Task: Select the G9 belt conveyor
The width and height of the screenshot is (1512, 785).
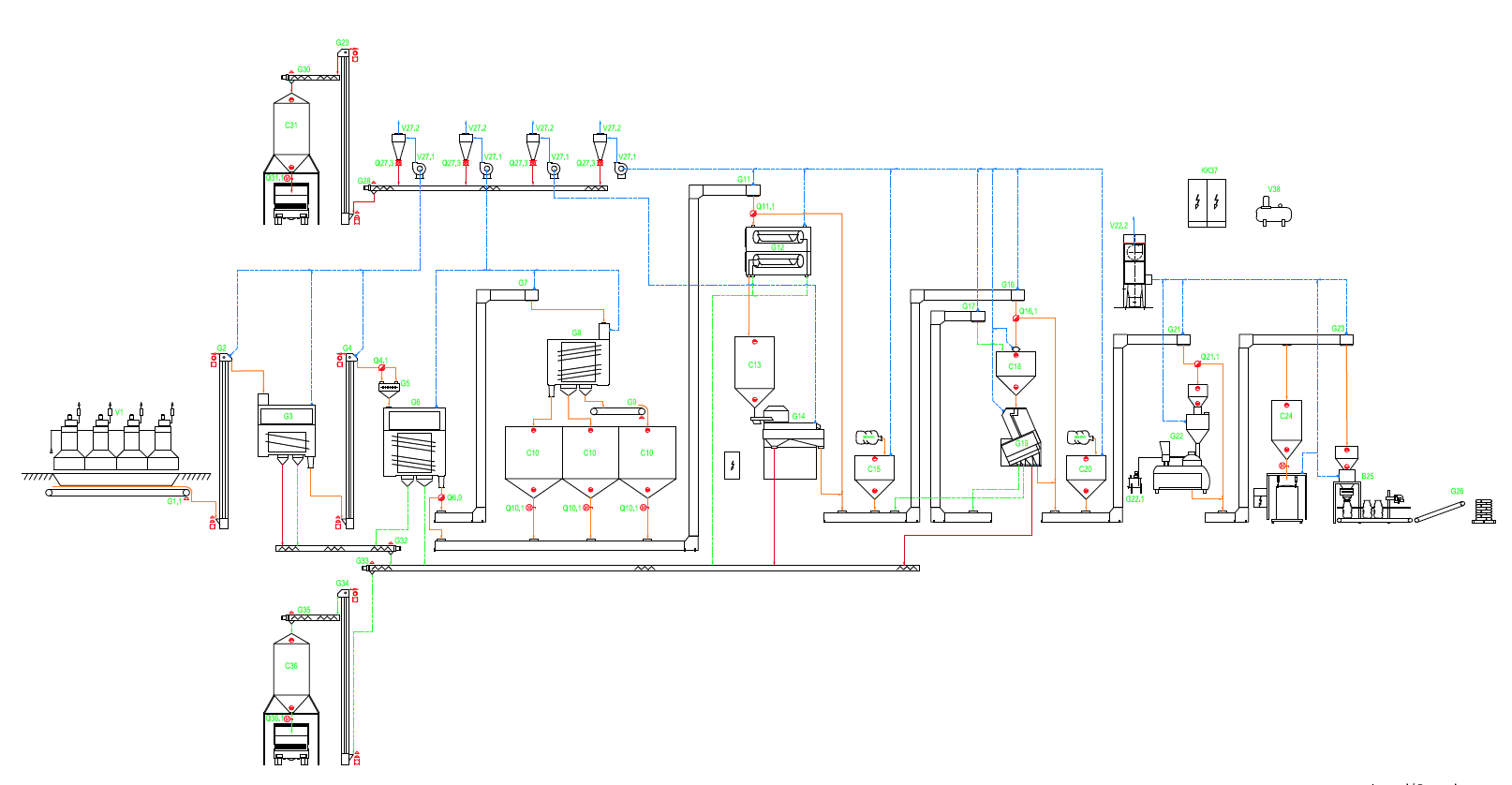Action: (x=618, y=411)
